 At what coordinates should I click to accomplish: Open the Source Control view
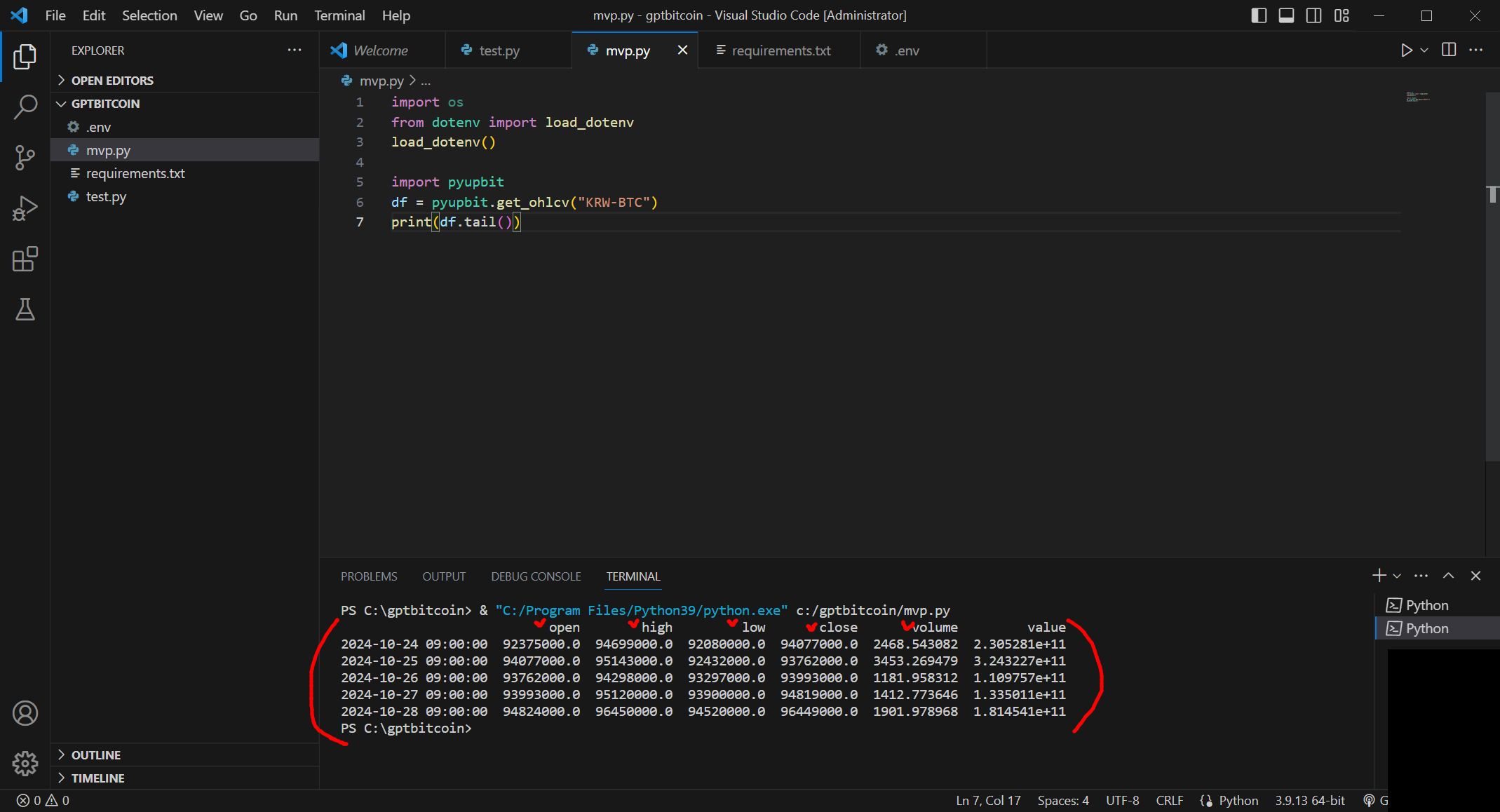tap(25, 158)
